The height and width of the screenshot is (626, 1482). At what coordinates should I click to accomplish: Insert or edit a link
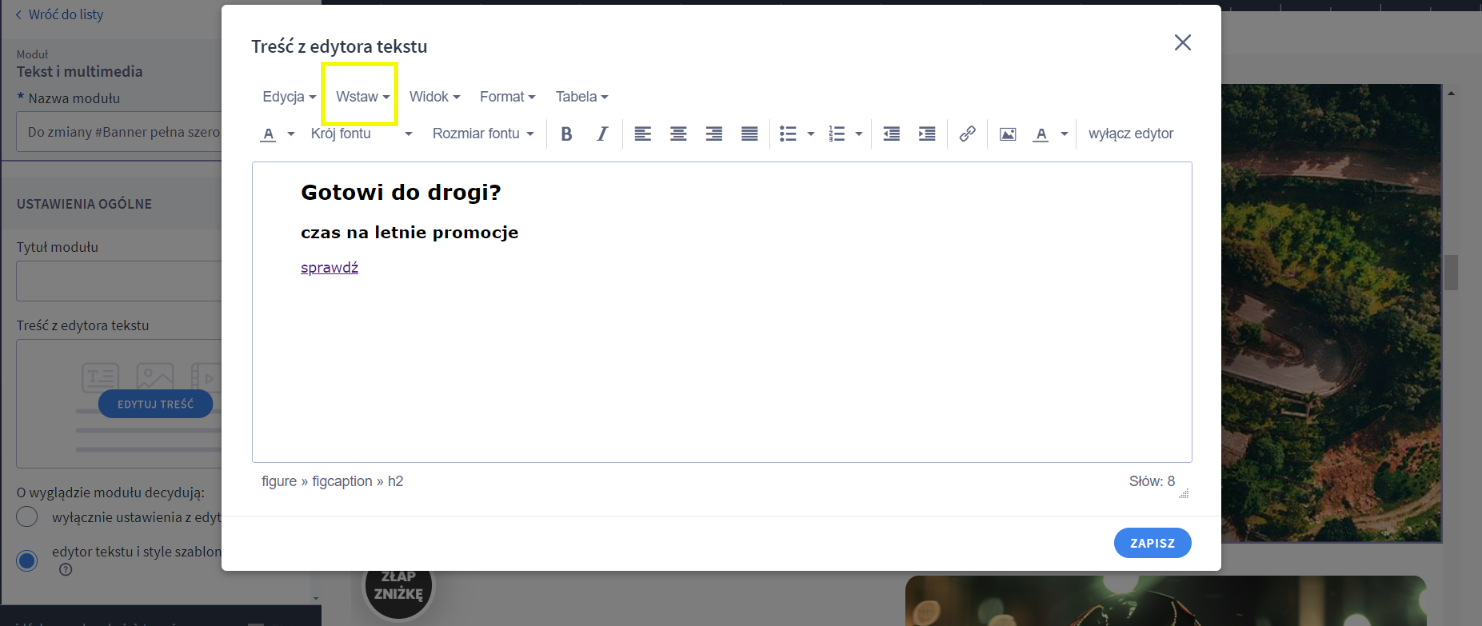(x=967, y=134)
